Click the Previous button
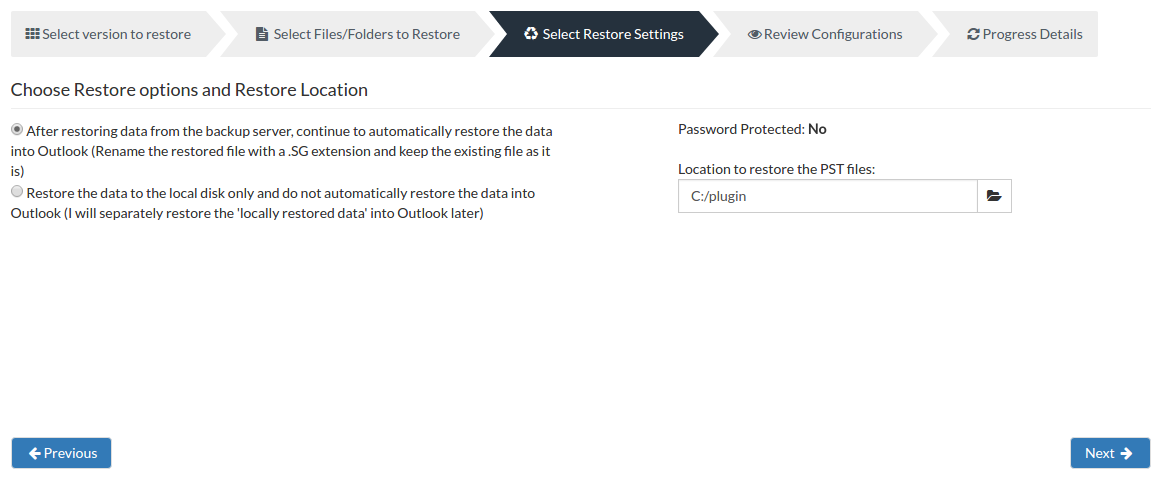Screen dimensions: 1163x479 (62, 453)
